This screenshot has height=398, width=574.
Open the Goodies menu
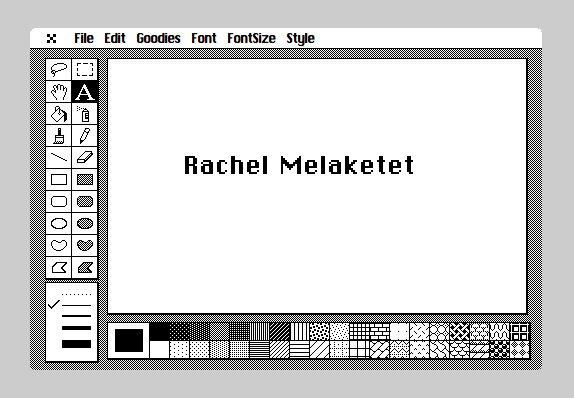158,38
